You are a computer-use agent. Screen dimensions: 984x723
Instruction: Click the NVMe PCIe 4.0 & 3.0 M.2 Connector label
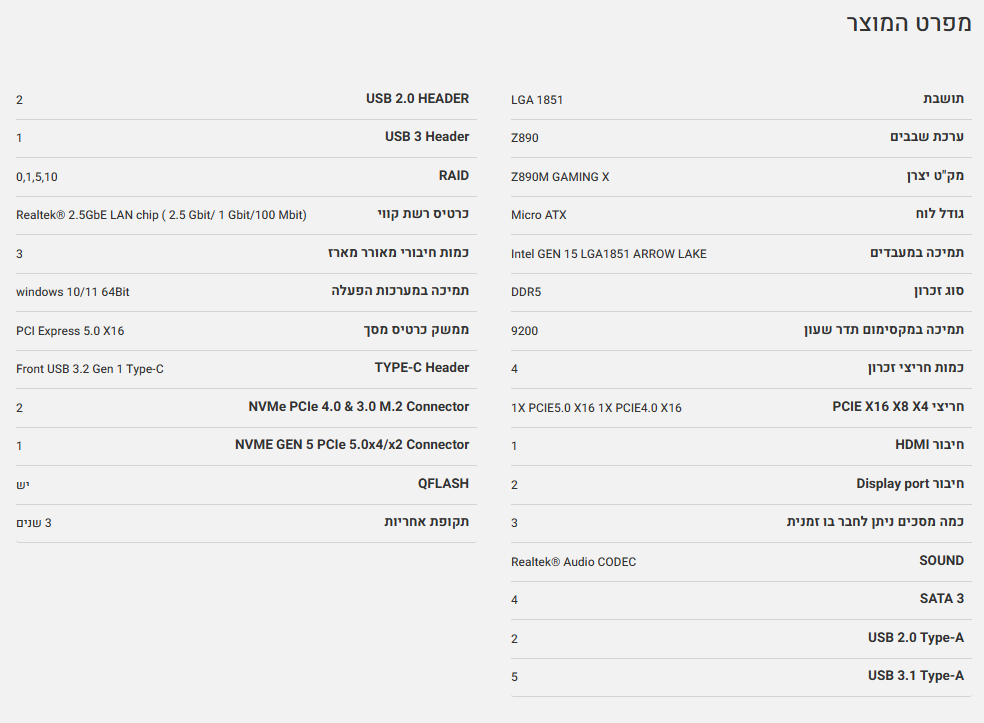pyautogui.click(x=358, y=407)
